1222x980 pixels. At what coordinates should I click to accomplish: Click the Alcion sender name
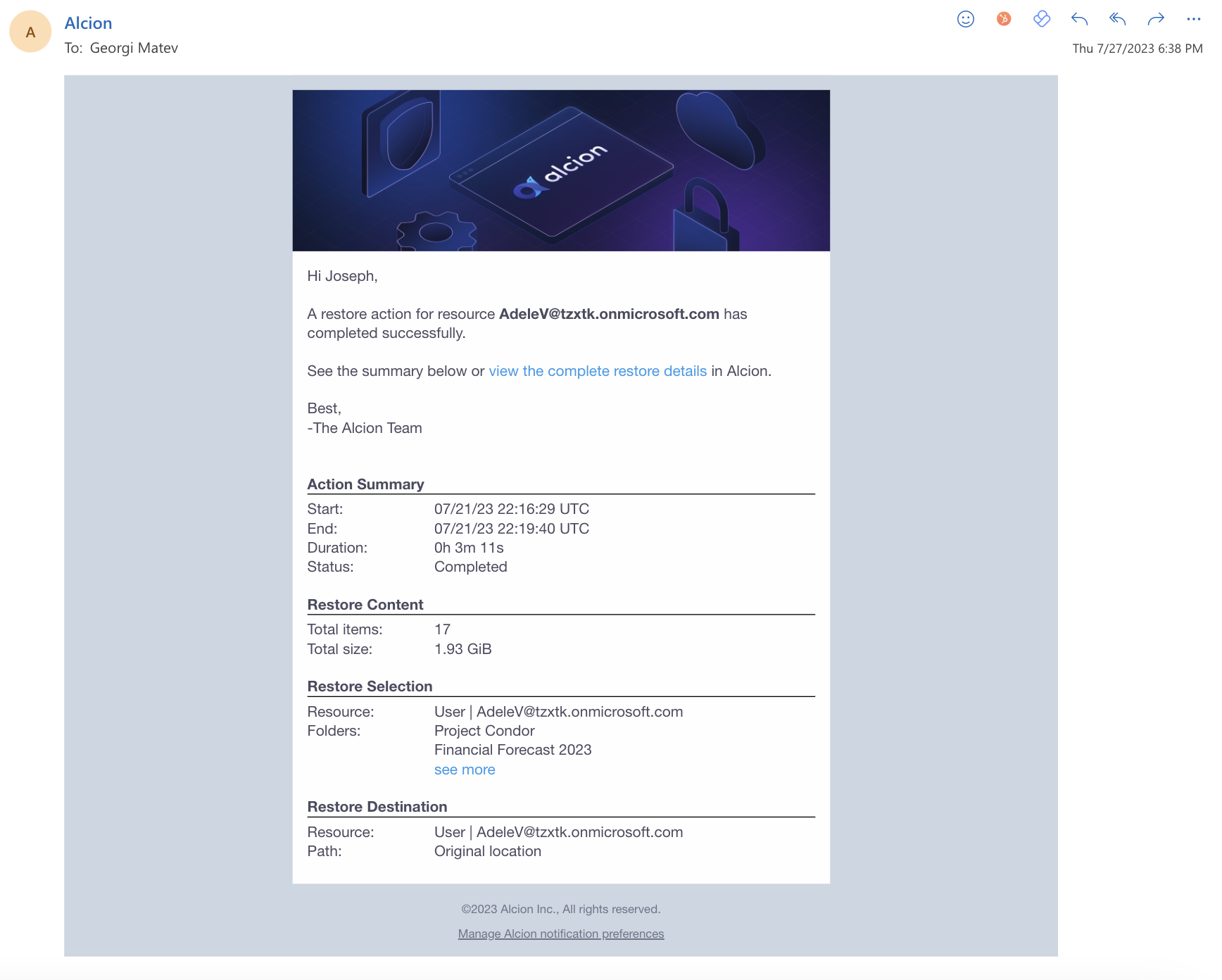click(88, 23)
